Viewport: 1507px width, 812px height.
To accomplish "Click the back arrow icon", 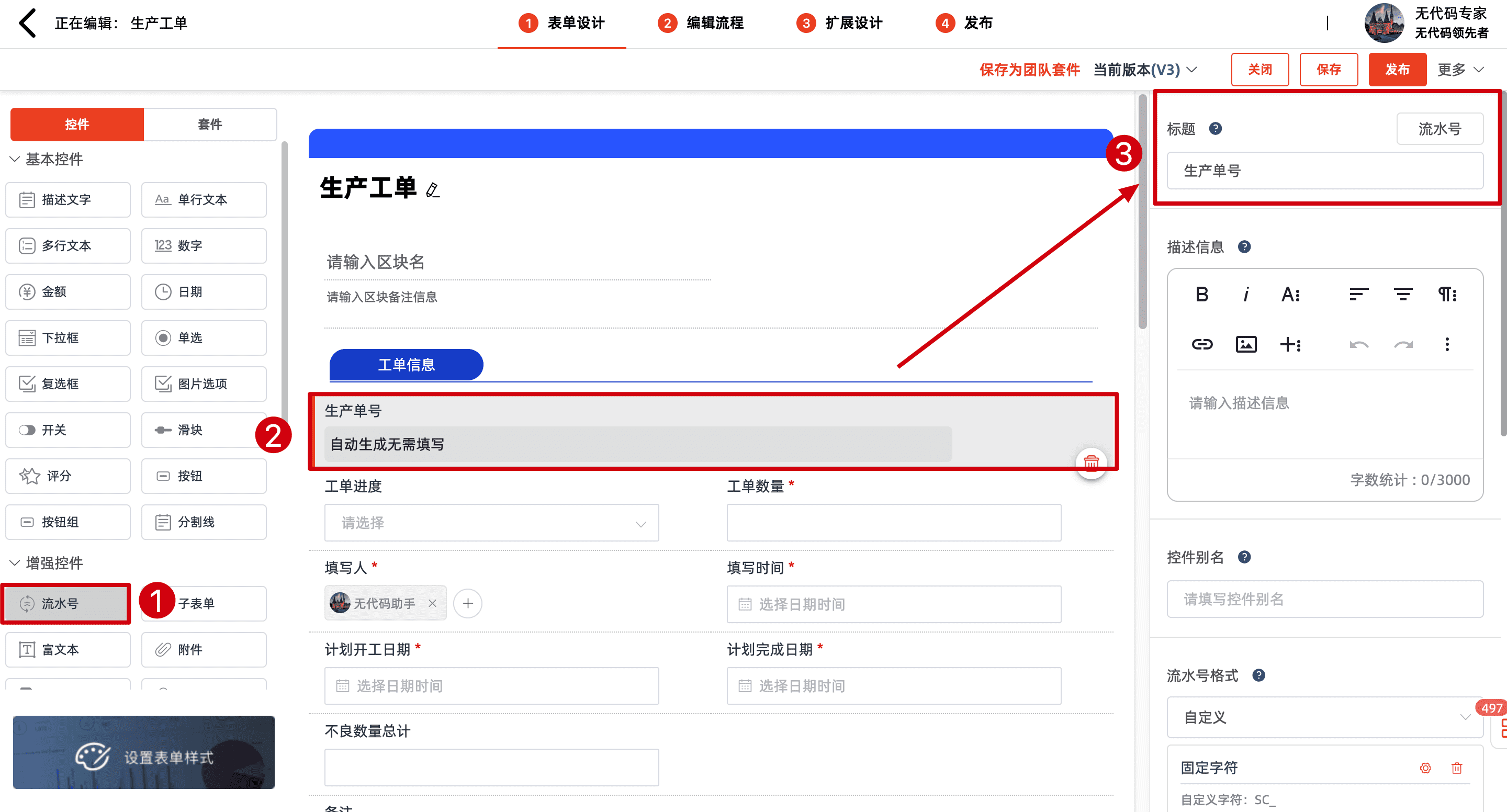I will point(28,24).
